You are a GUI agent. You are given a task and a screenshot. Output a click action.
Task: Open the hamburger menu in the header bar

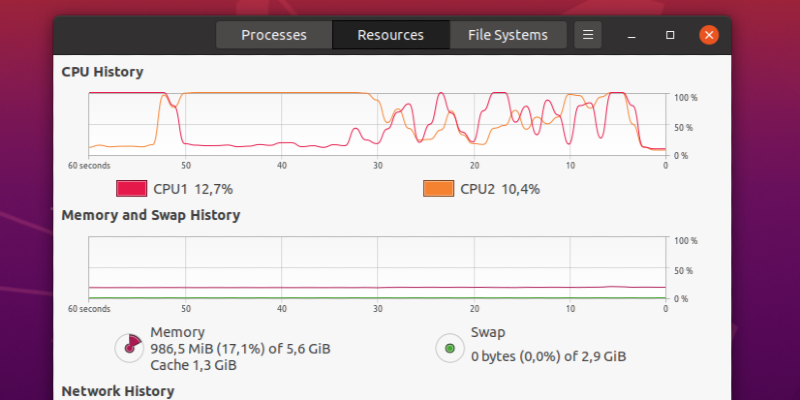[588, 35]
